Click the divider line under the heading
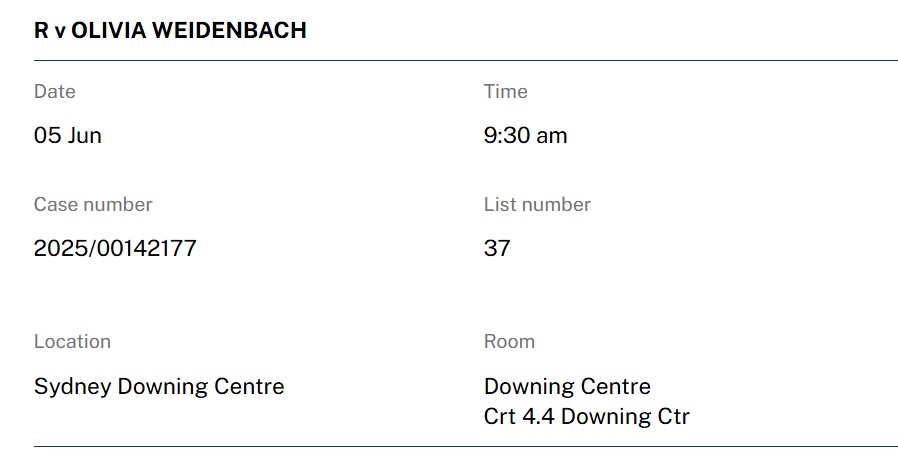 pos(466,60)
